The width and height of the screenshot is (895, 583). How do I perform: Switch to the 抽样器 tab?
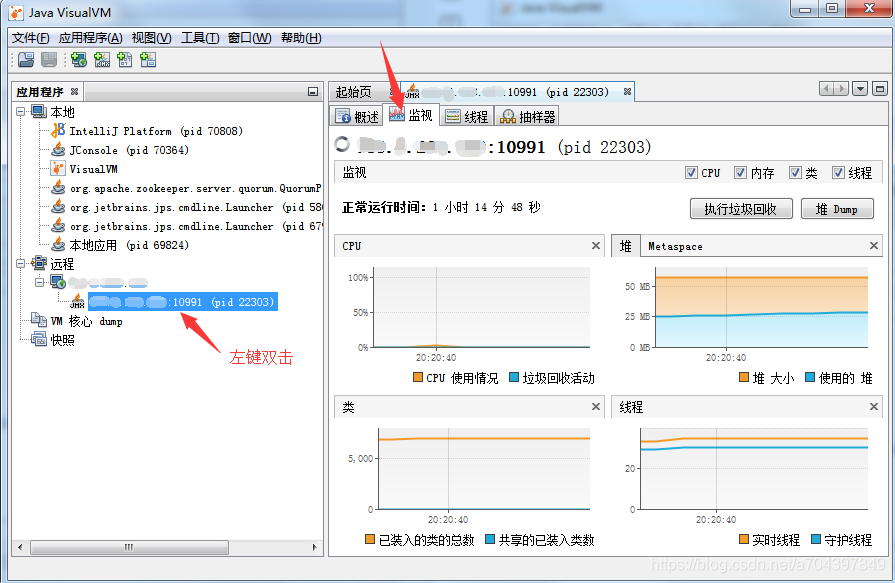click(x=527, y=116)
